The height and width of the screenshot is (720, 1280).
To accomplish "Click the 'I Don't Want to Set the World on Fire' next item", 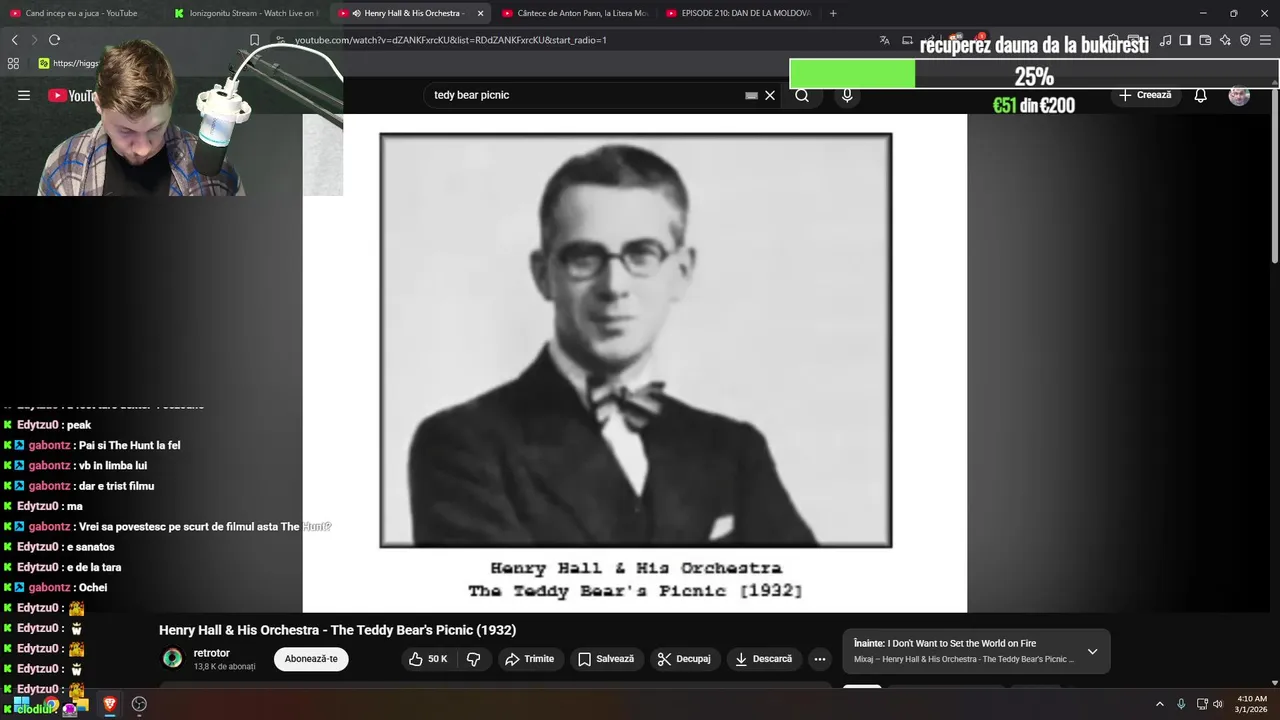I will tap(962, 643).
